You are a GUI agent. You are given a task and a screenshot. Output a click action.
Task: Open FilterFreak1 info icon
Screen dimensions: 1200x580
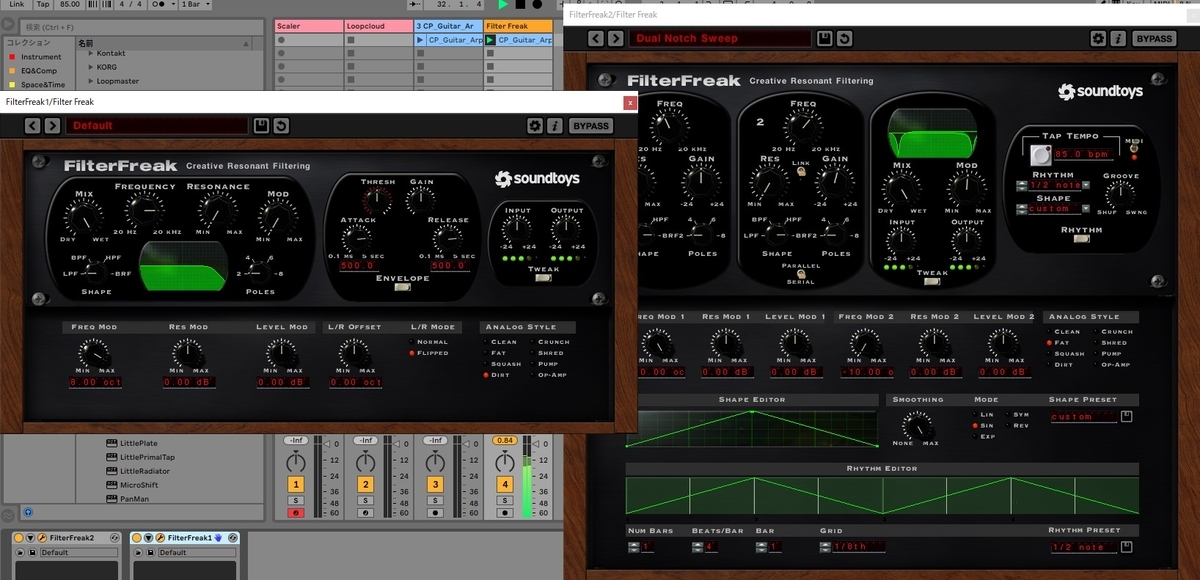554,126
